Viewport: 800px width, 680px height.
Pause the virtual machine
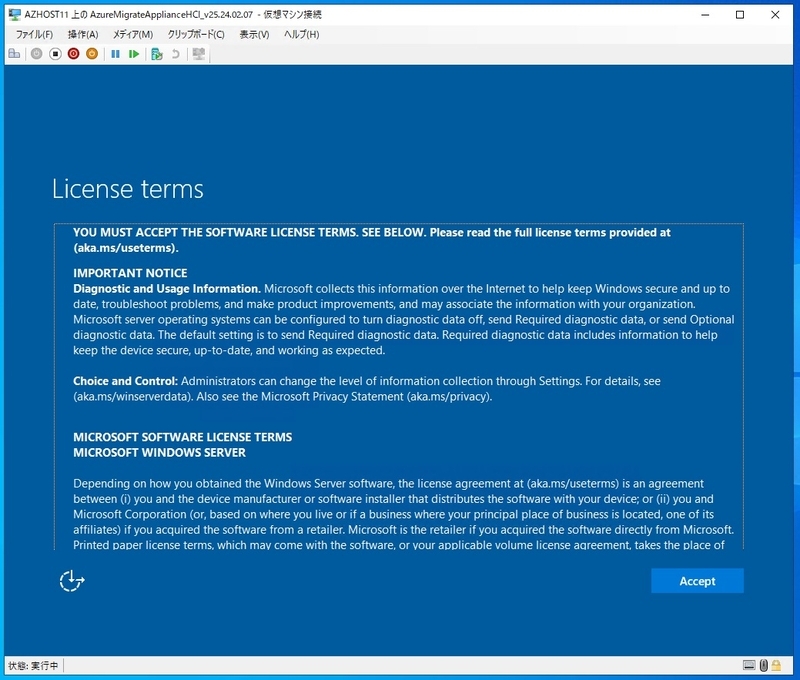[115, 54]
